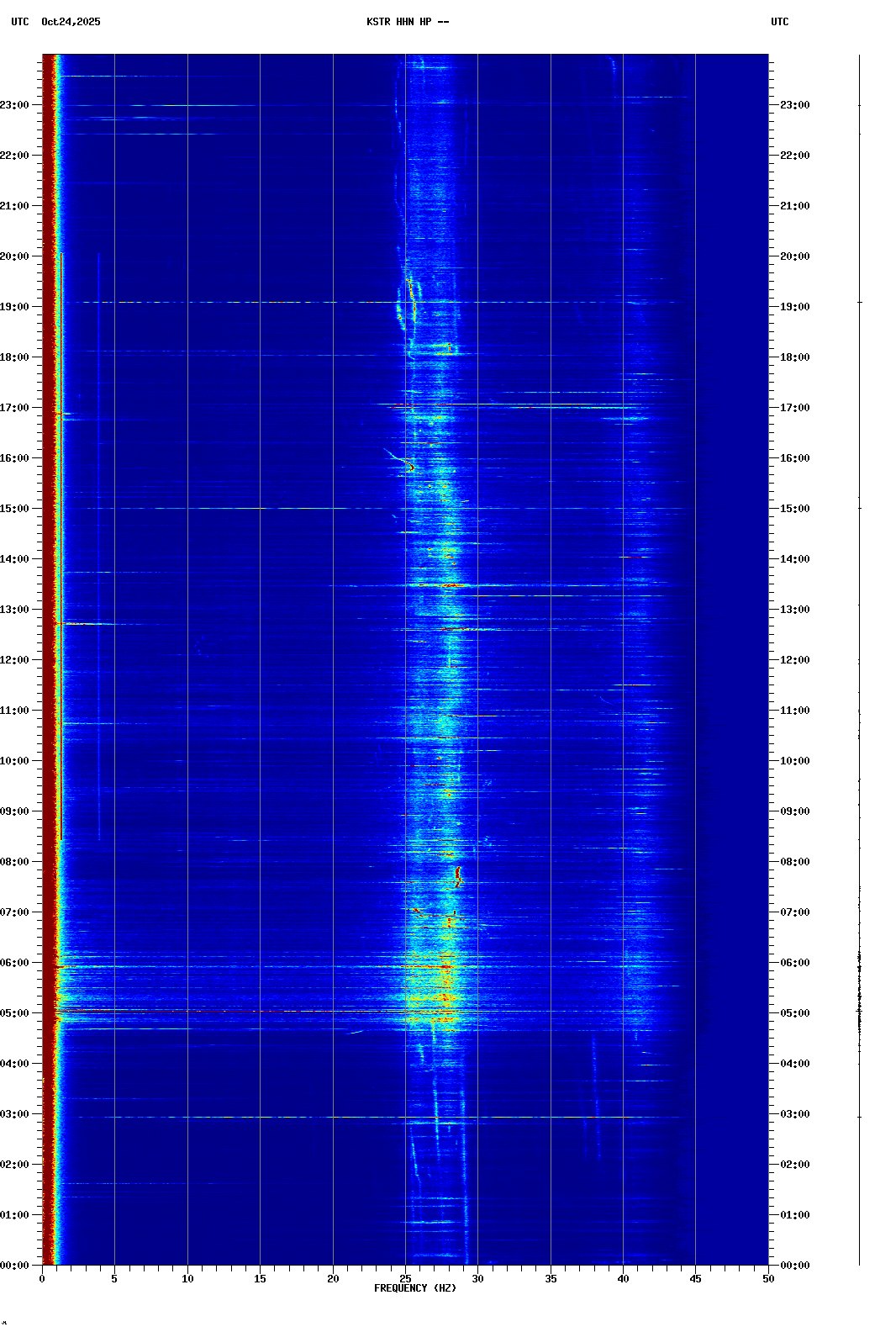Click the 05:00 time label on right axis
Image resolution: width=896 pixels, height=1332 pixels.
(x=794, y=1013)
